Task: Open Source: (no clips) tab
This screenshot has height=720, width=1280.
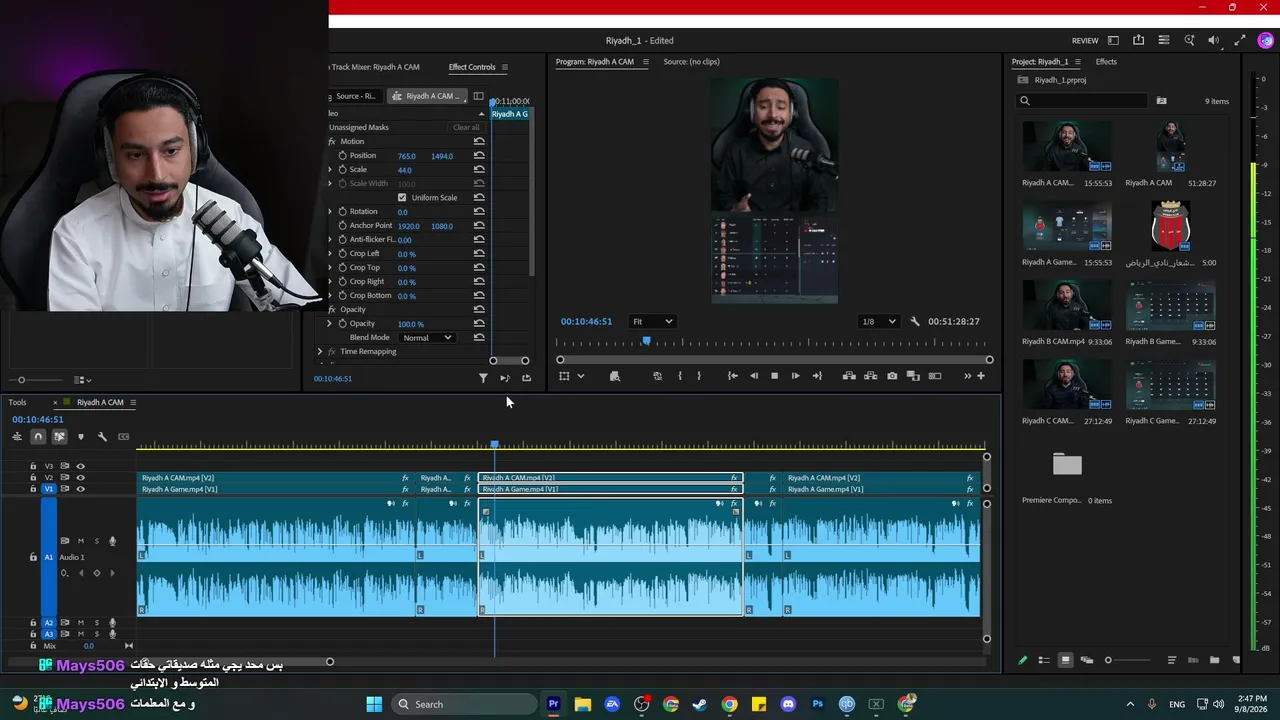Action: (691, 62)
